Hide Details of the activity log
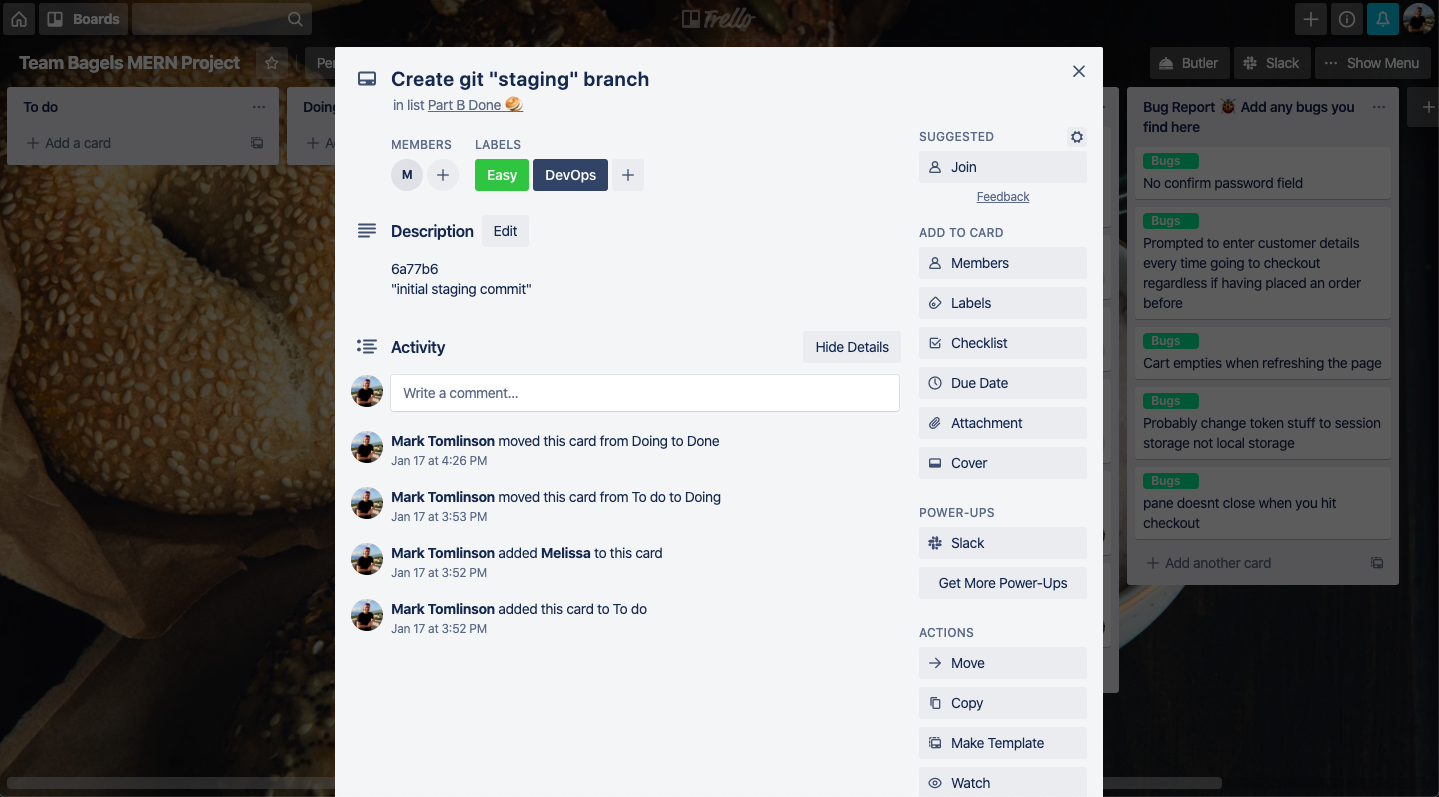The image size is (1439, 797). pyautogui.click(x=852, y=347)
